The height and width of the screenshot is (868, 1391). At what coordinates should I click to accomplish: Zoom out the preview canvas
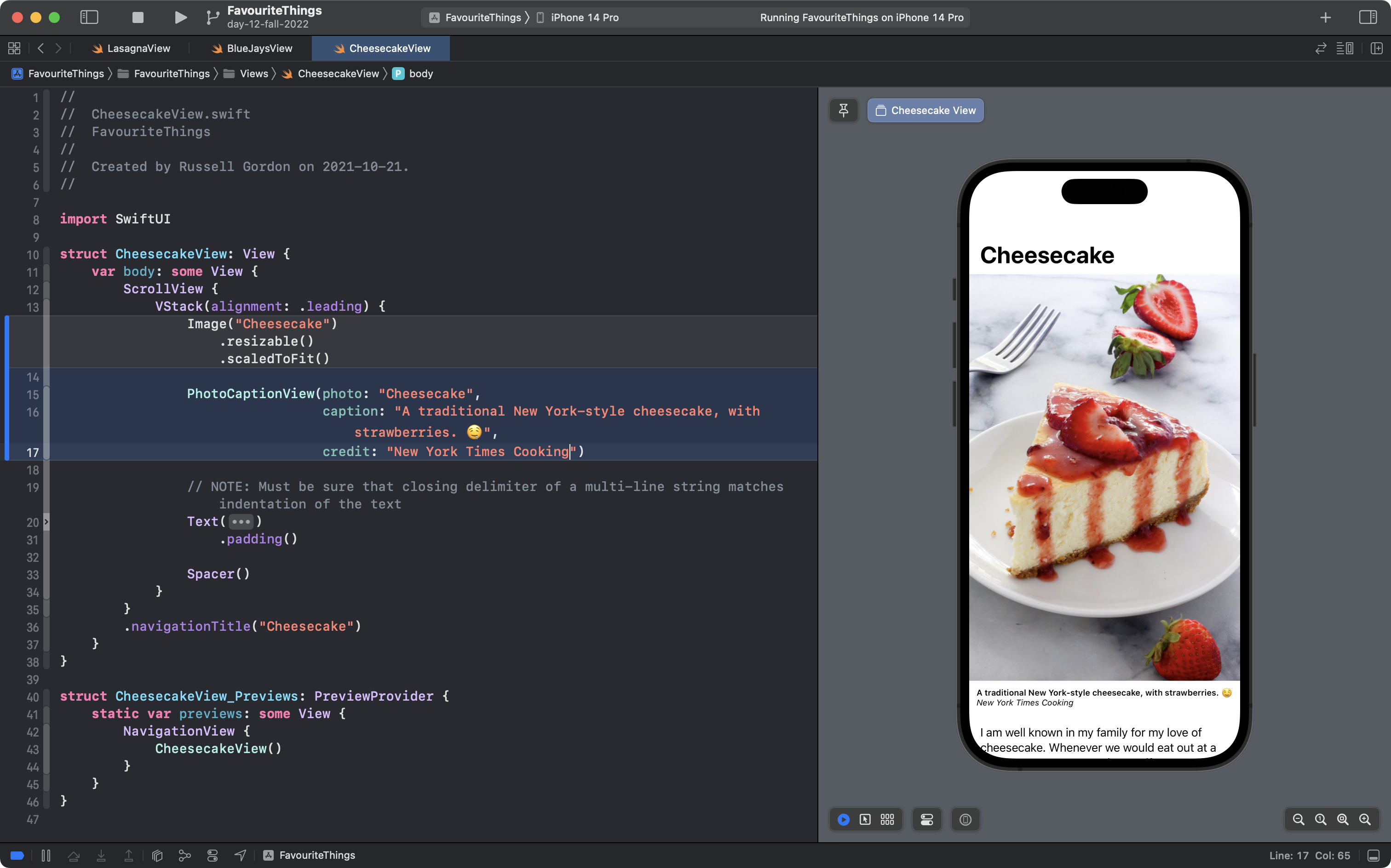[1298, 820]
